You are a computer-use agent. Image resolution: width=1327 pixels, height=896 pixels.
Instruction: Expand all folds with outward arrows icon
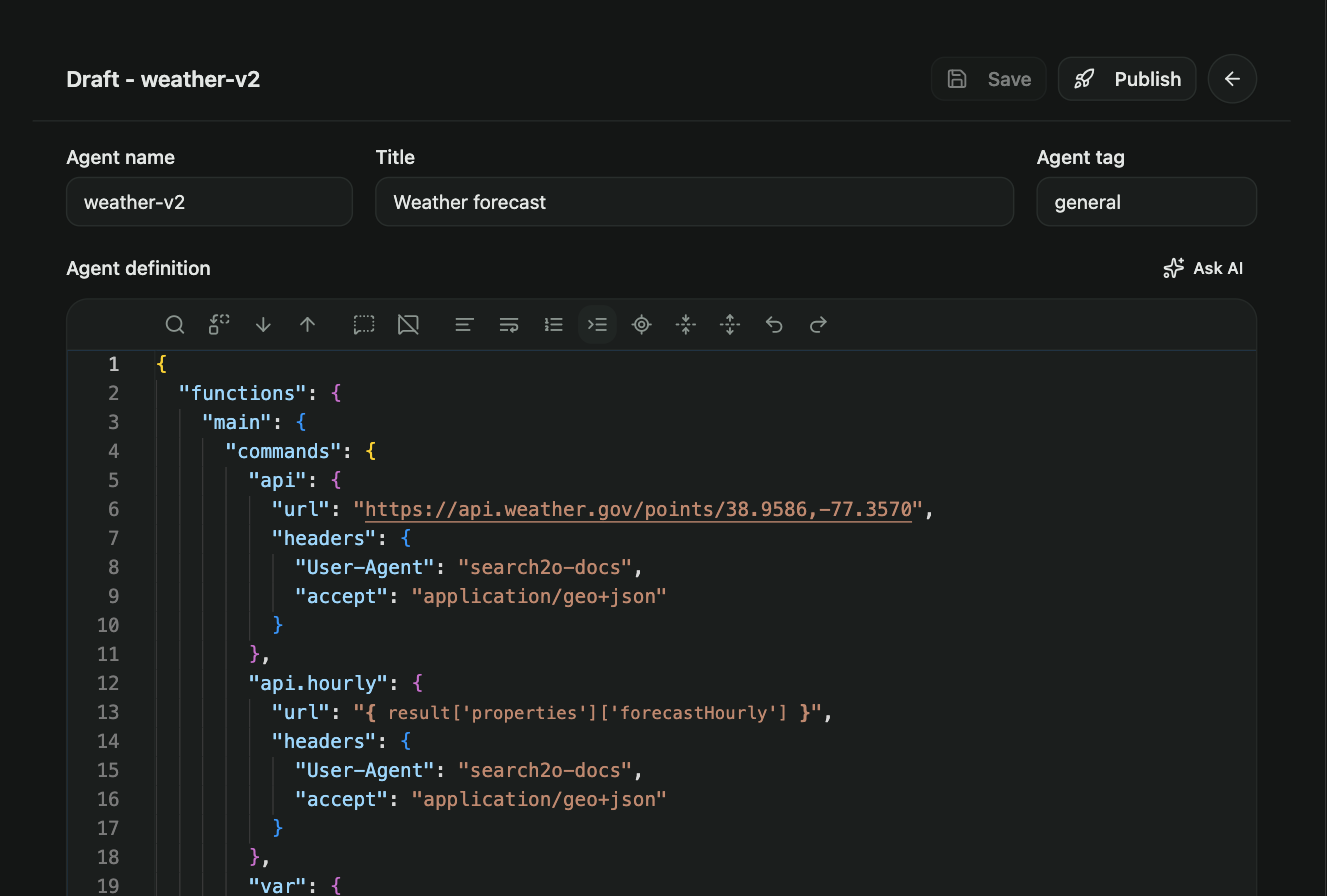(730, 325)
